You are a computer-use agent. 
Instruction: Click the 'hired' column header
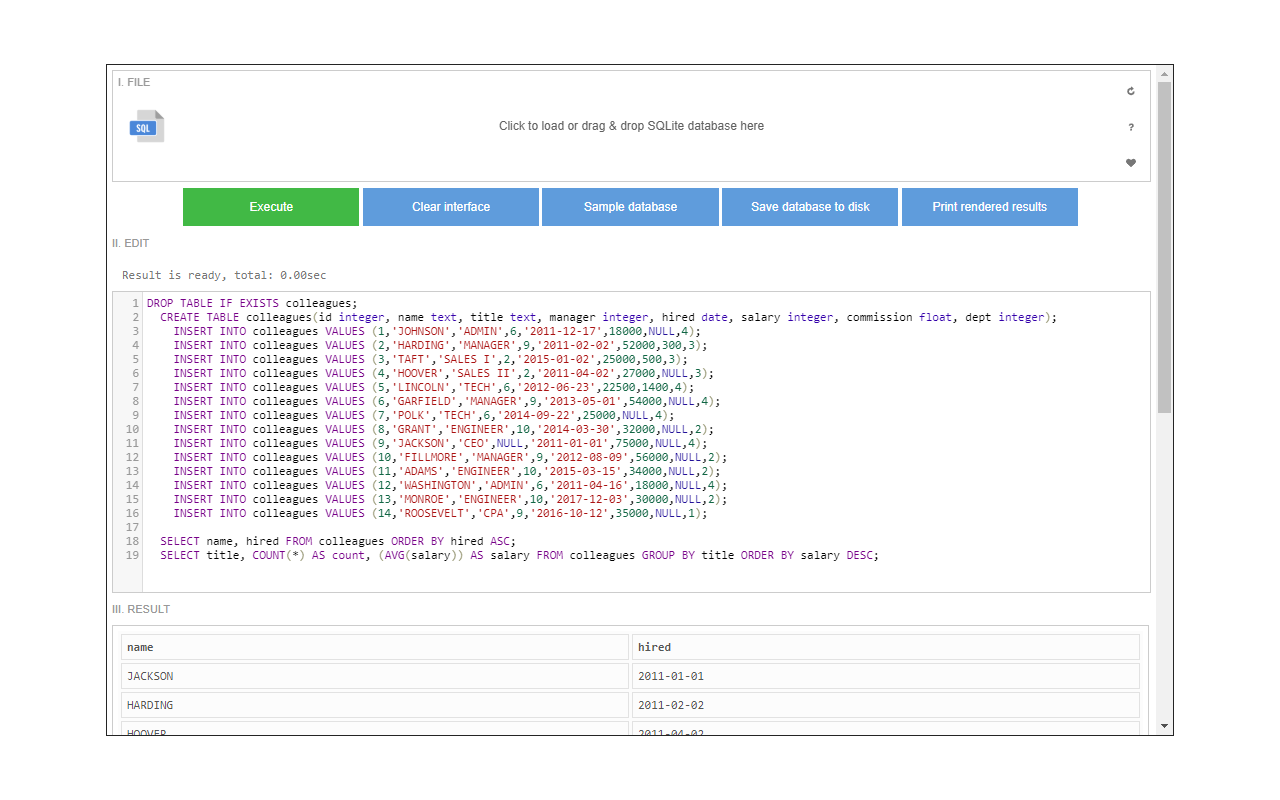[886, 647]
